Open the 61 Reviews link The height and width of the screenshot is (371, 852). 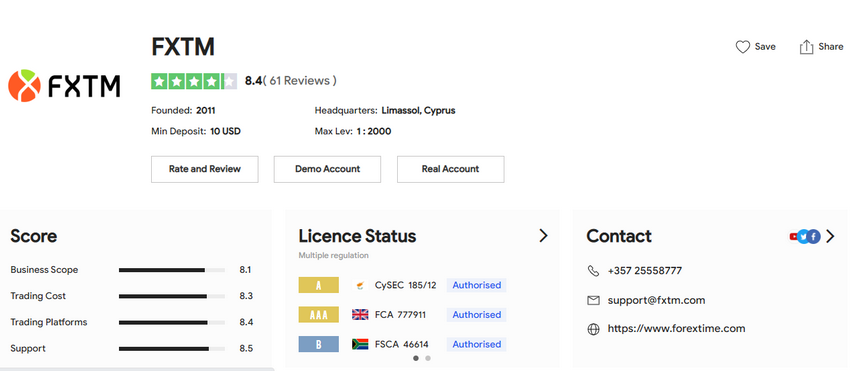tap(299, 81)
